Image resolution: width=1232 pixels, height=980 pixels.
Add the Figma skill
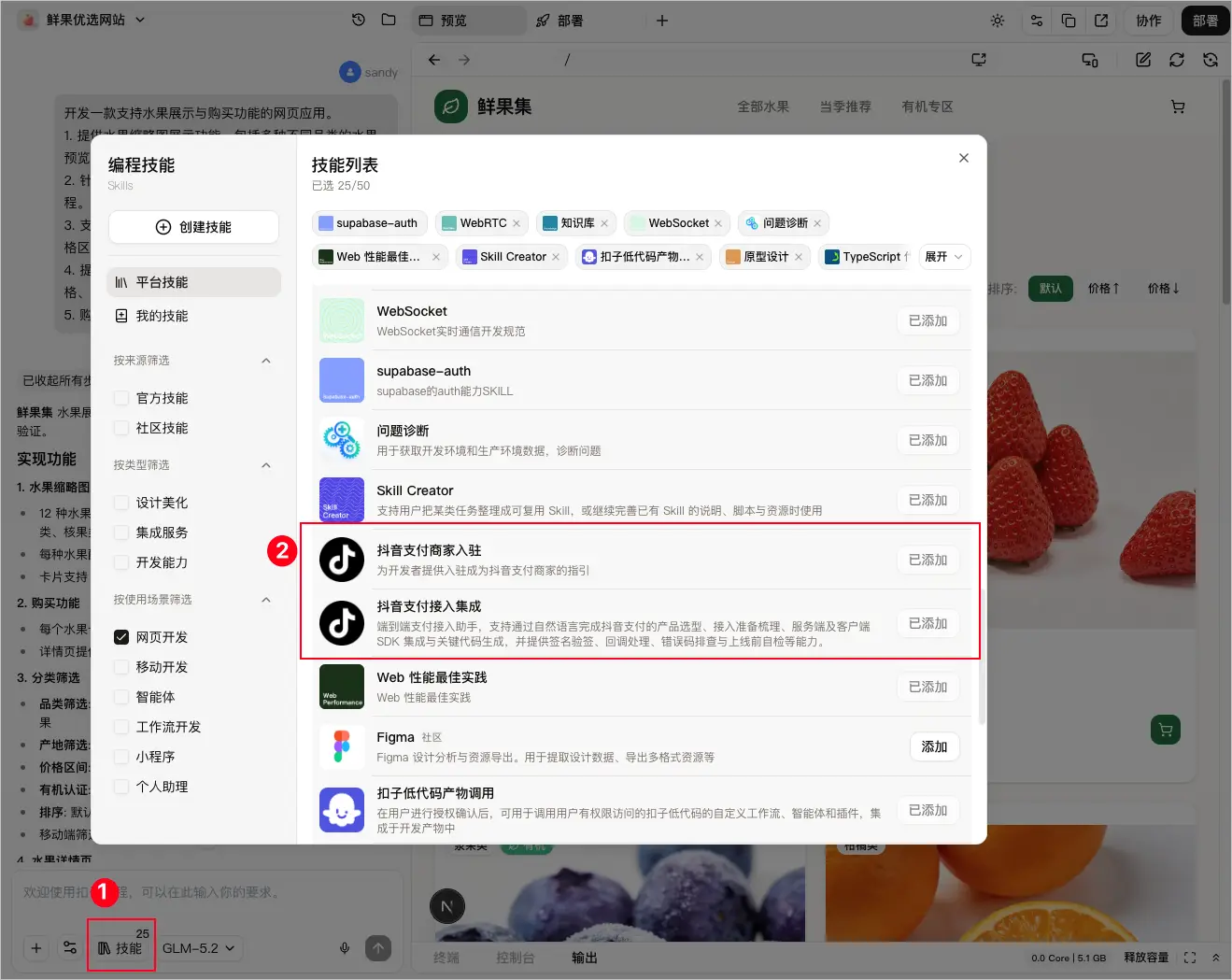pyautogui.click(x=934, y=746)
